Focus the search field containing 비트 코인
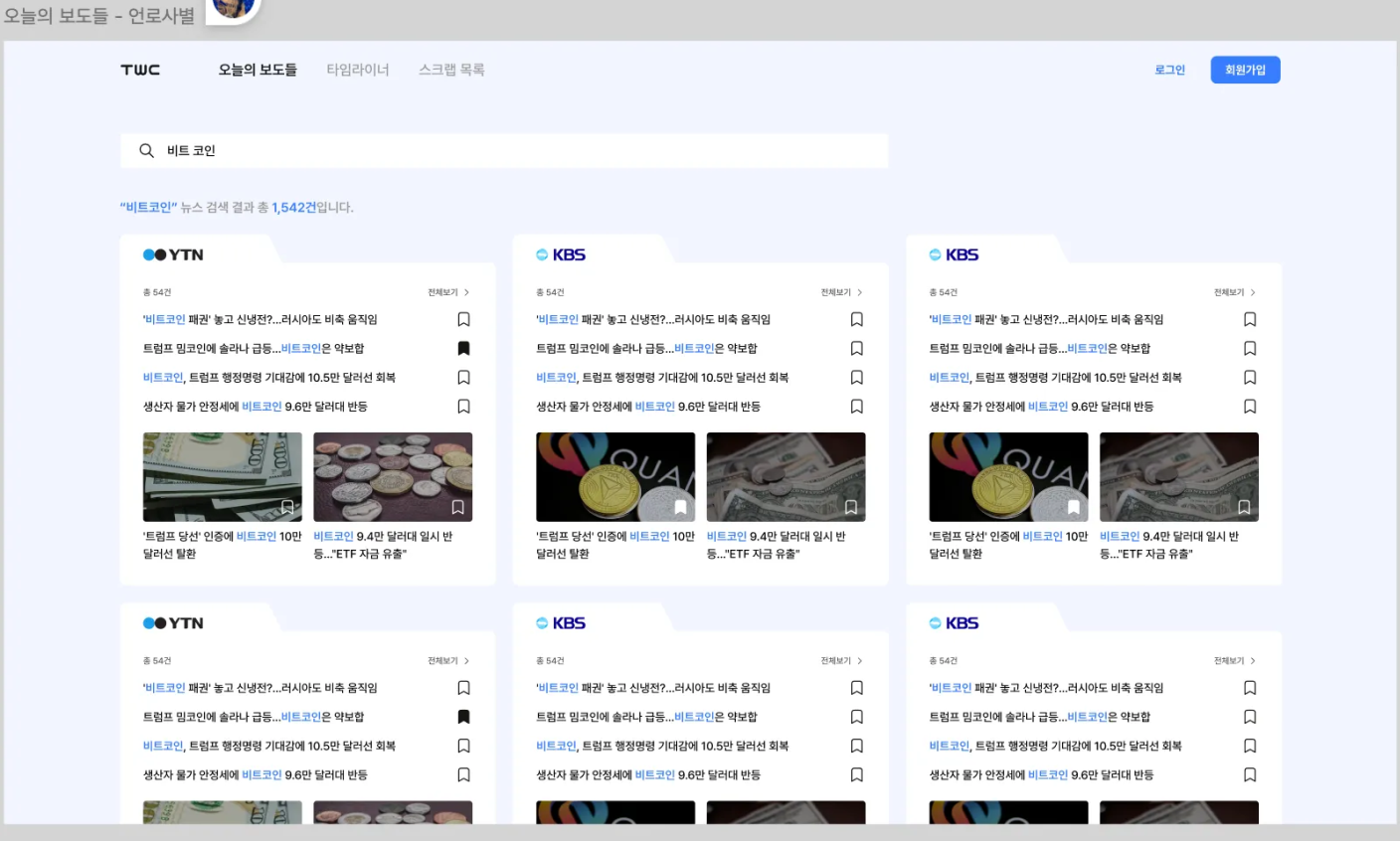The image size is (1400, 841). pos(504,151)
